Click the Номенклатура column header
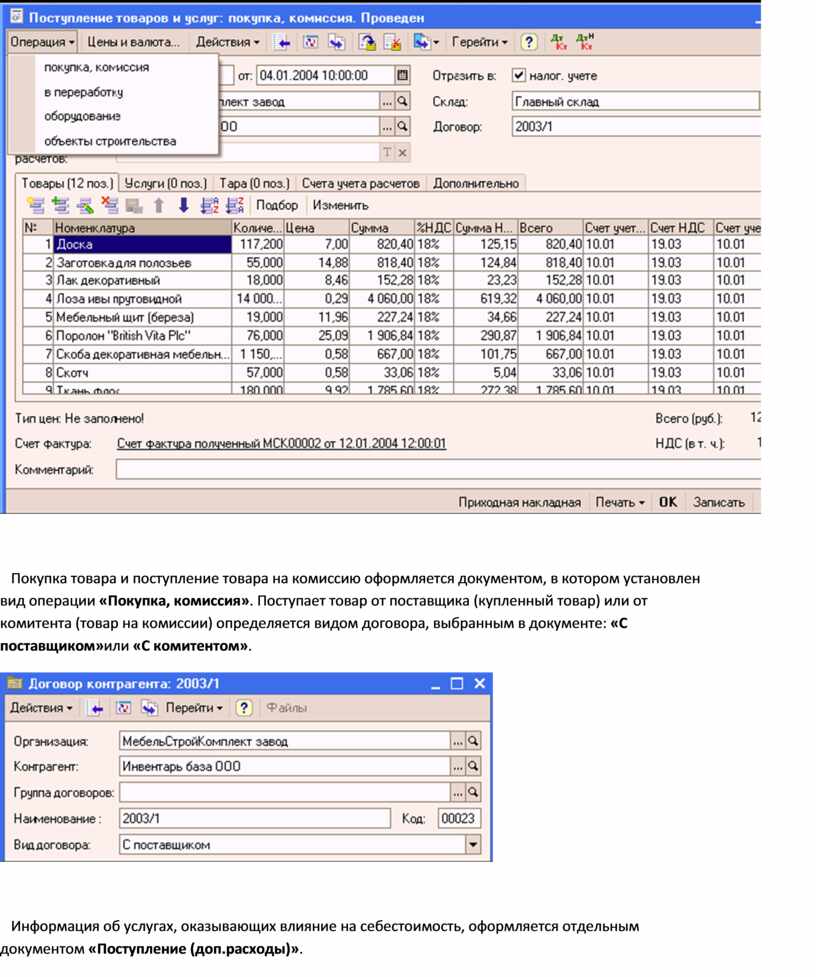 coord(142,228)
